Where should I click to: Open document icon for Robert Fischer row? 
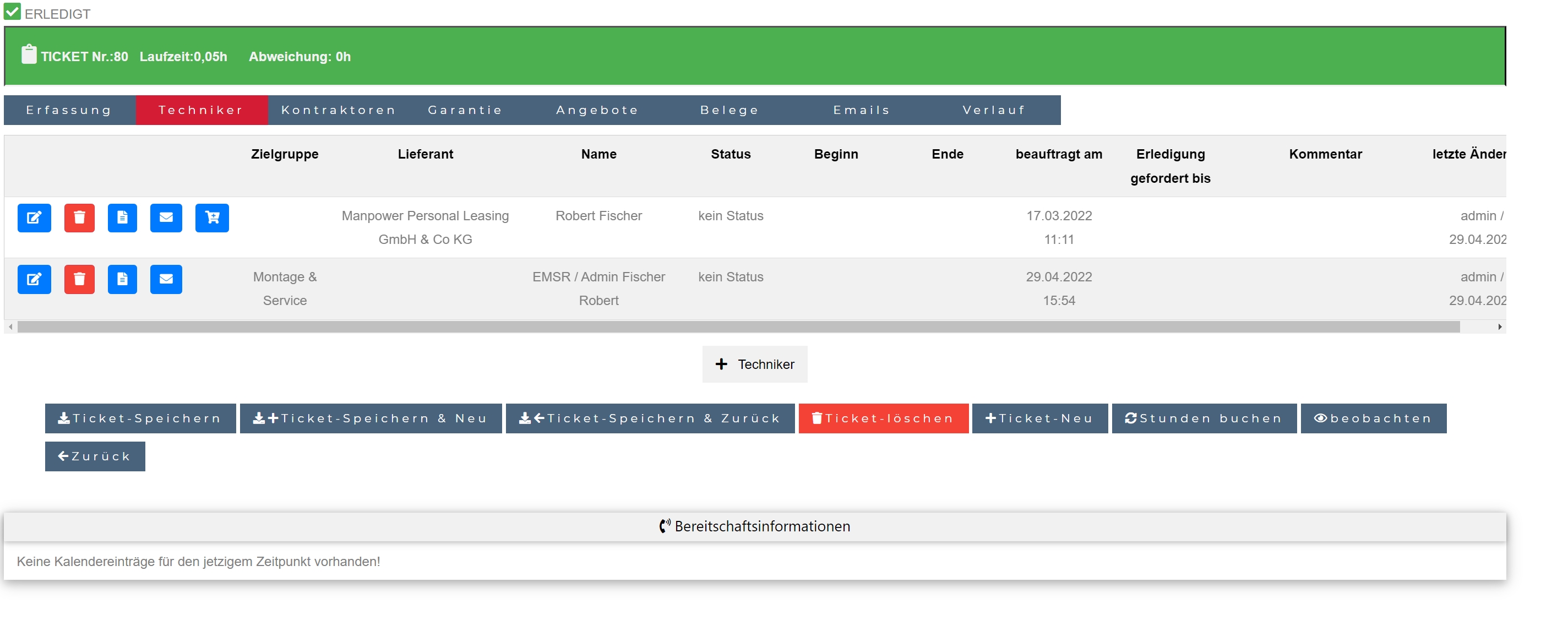pos(122,218)
